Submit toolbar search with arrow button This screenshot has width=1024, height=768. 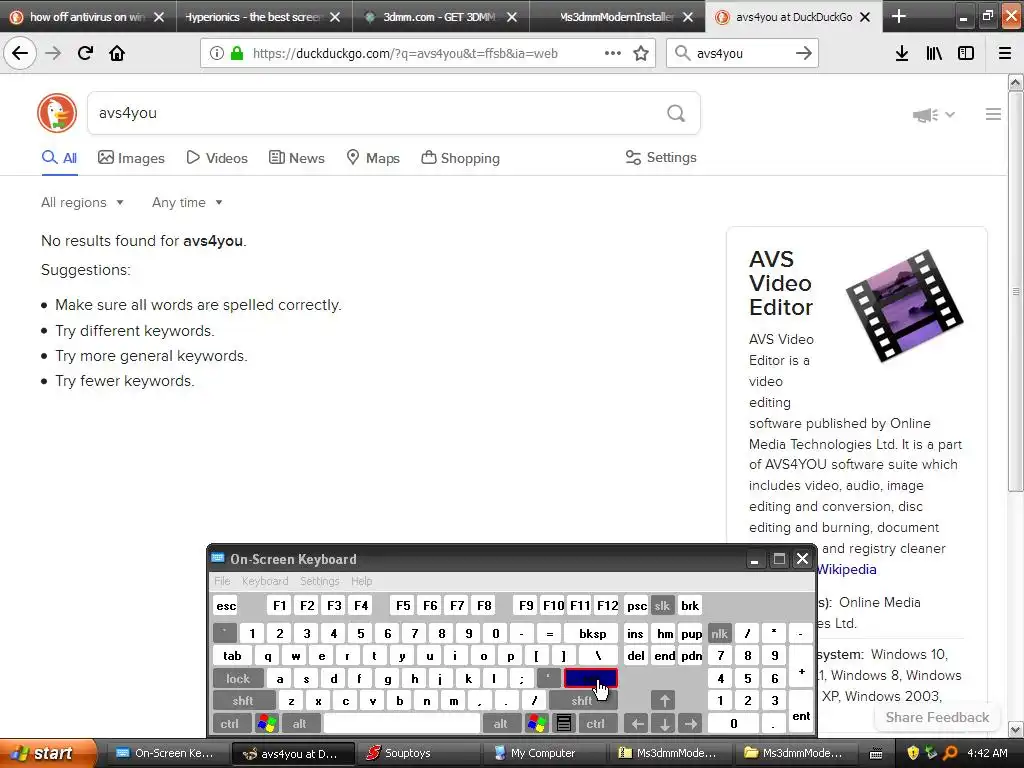[804, 53]
